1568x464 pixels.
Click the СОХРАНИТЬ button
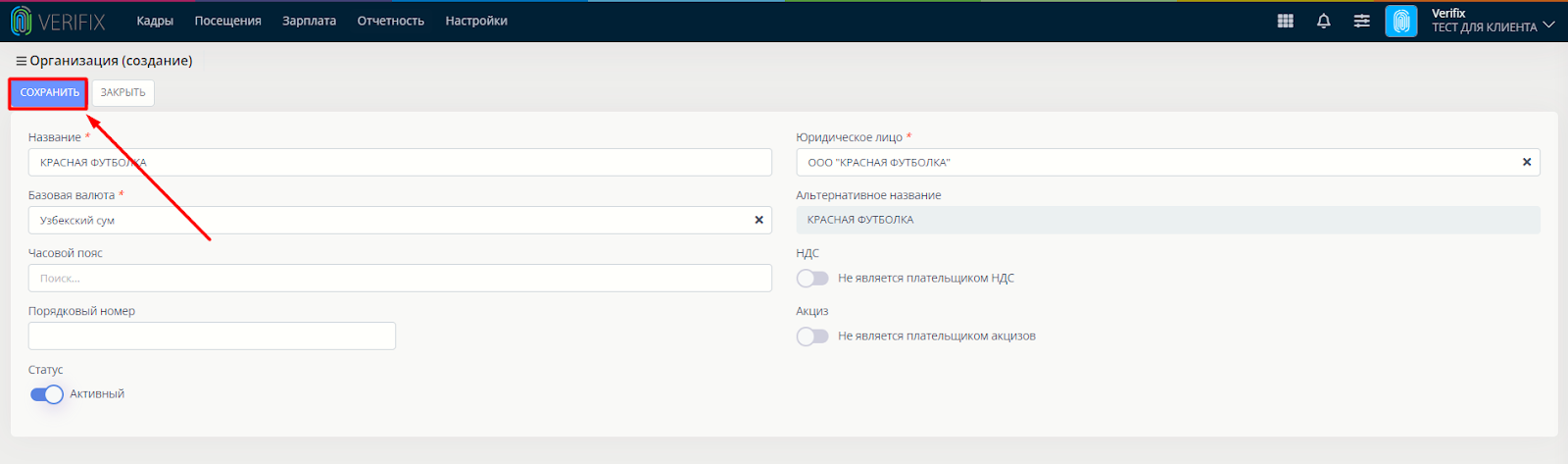49,92
